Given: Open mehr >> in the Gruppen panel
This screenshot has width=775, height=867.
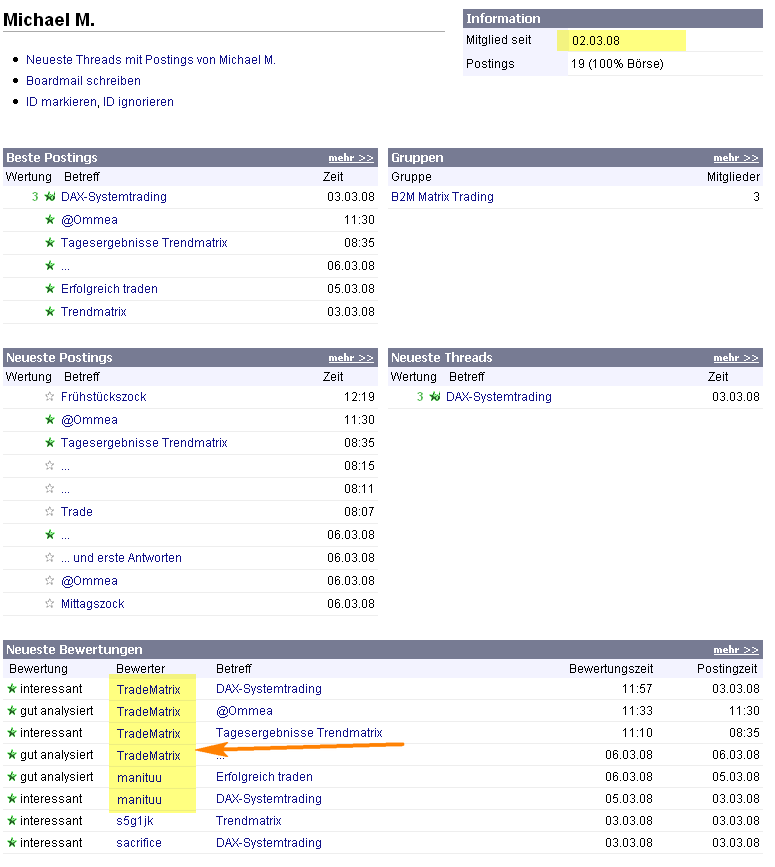Looking at the screenshot, I should (x=737, y=157).
